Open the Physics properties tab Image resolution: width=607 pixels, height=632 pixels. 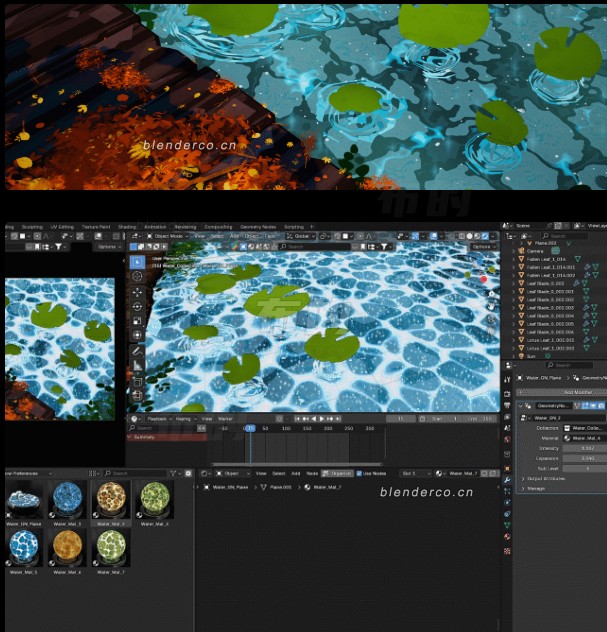pos(507,502)
